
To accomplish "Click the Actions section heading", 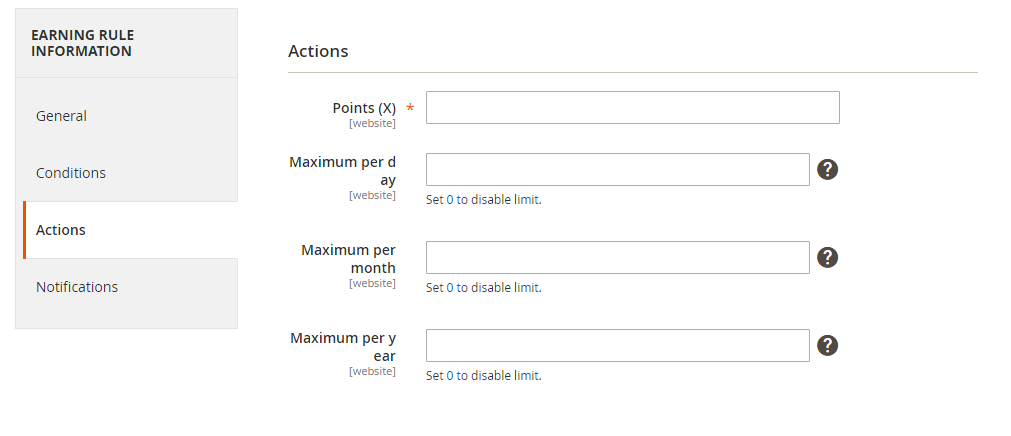I will pos(318,51).
